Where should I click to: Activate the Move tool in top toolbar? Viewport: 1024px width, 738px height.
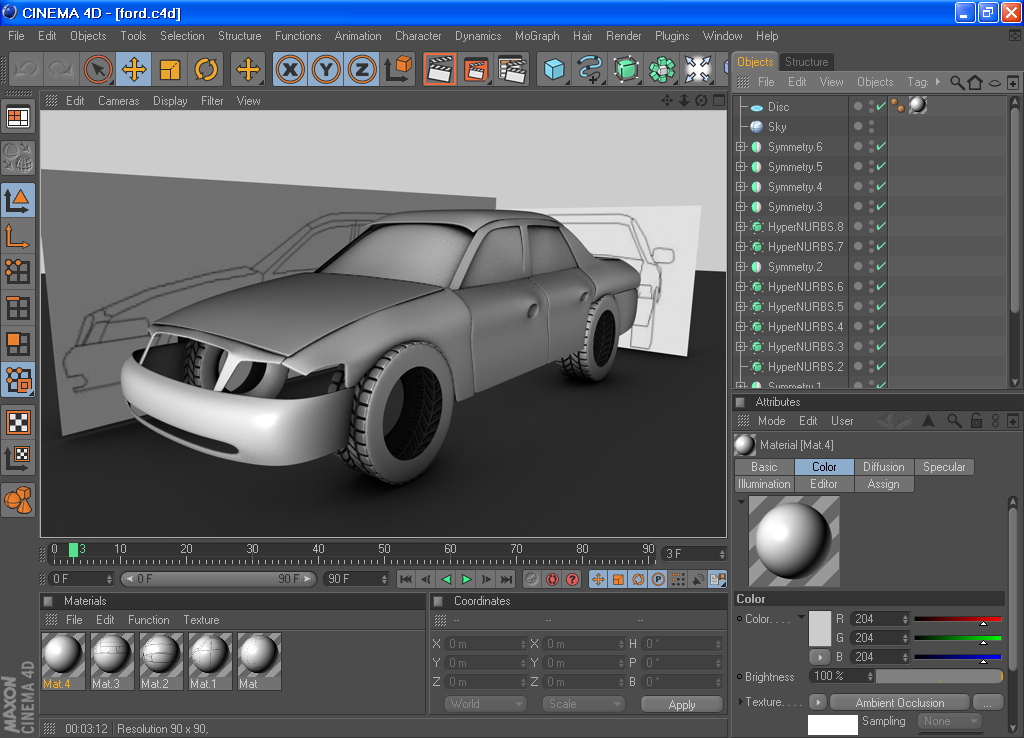(x=134, y=69)
